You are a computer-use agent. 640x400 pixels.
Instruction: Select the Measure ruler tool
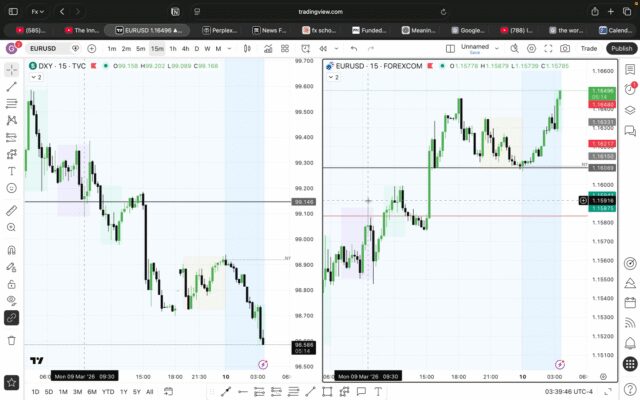point(11,211)
